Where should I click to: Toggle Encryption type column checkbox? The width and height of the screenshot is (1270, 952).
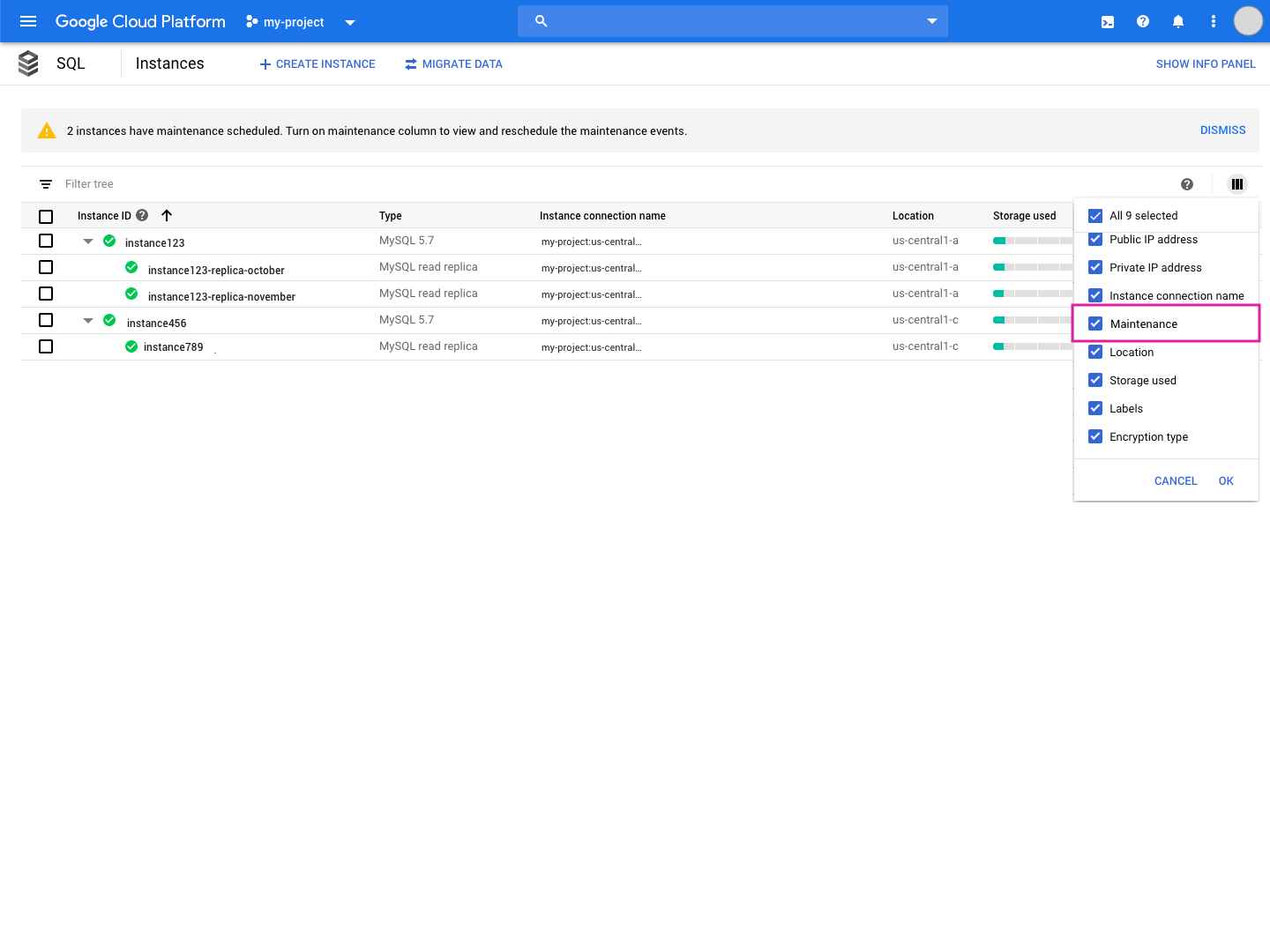[1095, 436]
